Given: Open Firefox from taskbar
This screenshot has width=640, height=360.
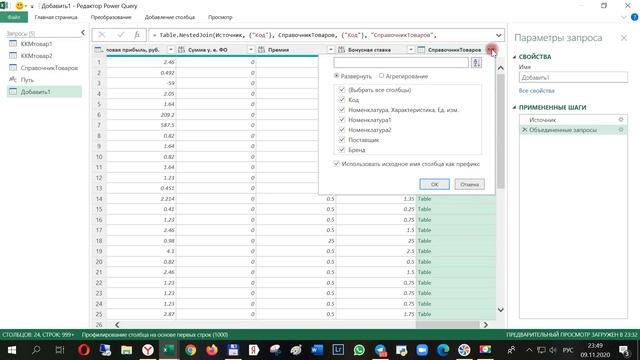Looking at the screenshot, I should 211,350.
